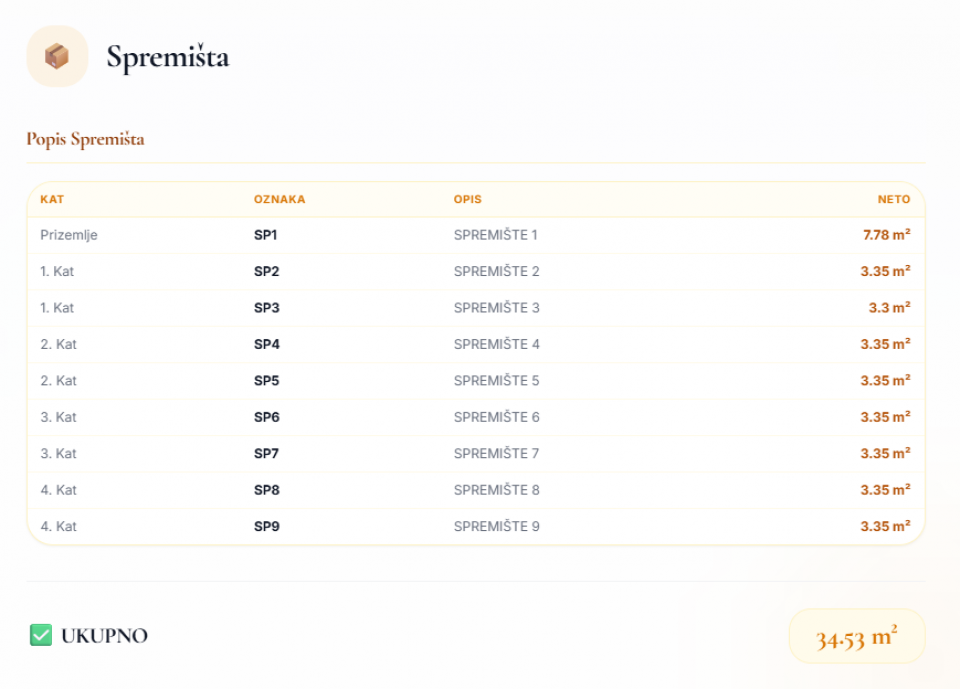Click the 3.35 m² value in the SP2 row
Viewport: 960px width, 689px height.
click(885, 271)
